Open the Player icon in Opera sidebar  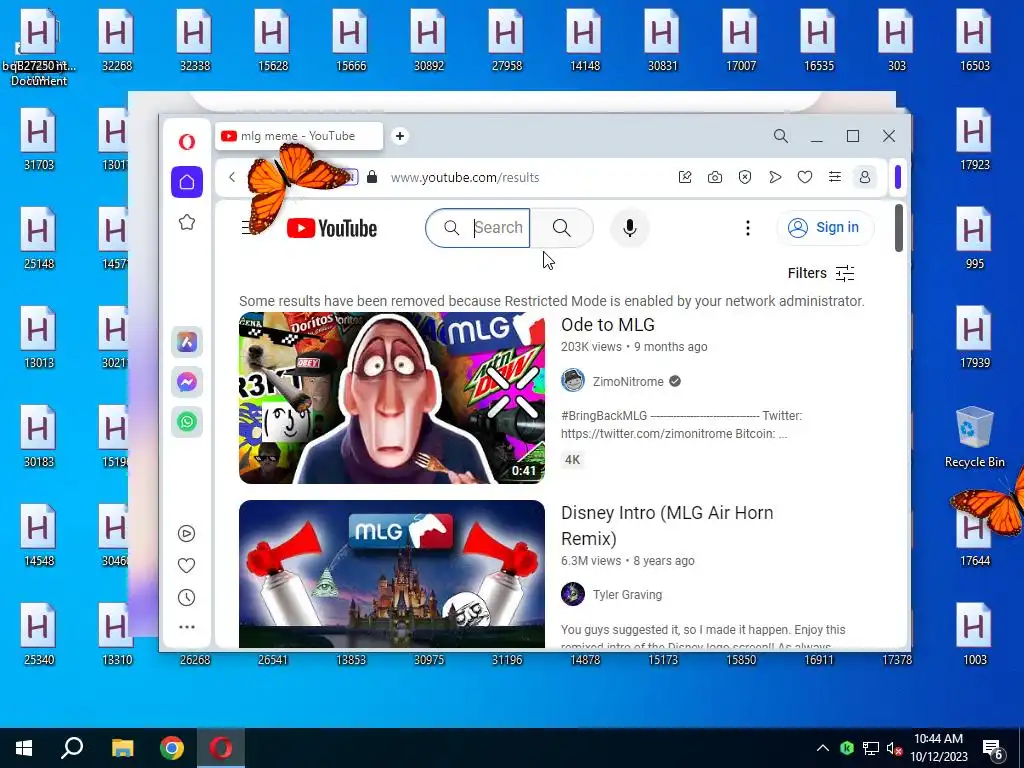[186, 534]
